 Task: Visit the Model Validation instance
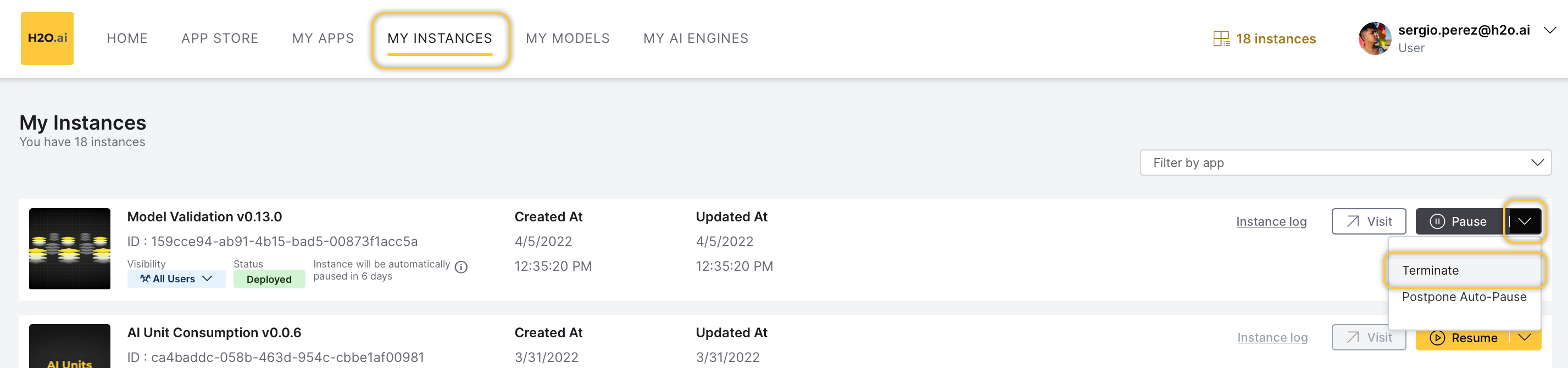click(1369, 221)
